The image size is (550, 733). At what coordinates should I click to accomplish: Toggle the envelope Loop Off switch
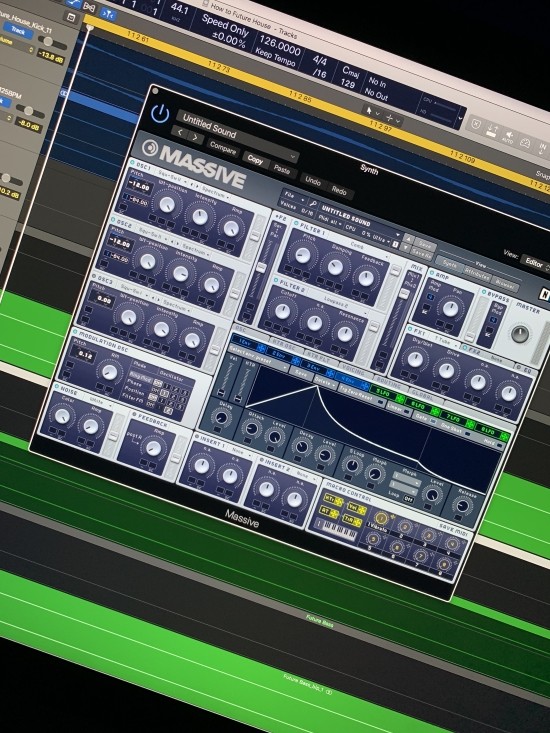[x=408, y=499]
